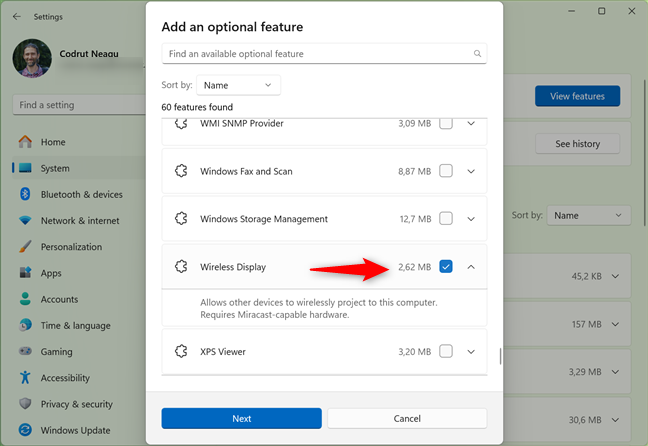Open Privacy & security settings
The image size is (648, 446).
[x=78, y=404]
